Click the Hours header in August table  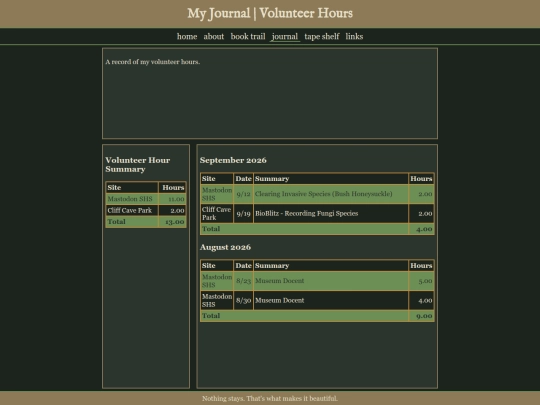coord(421,266)
